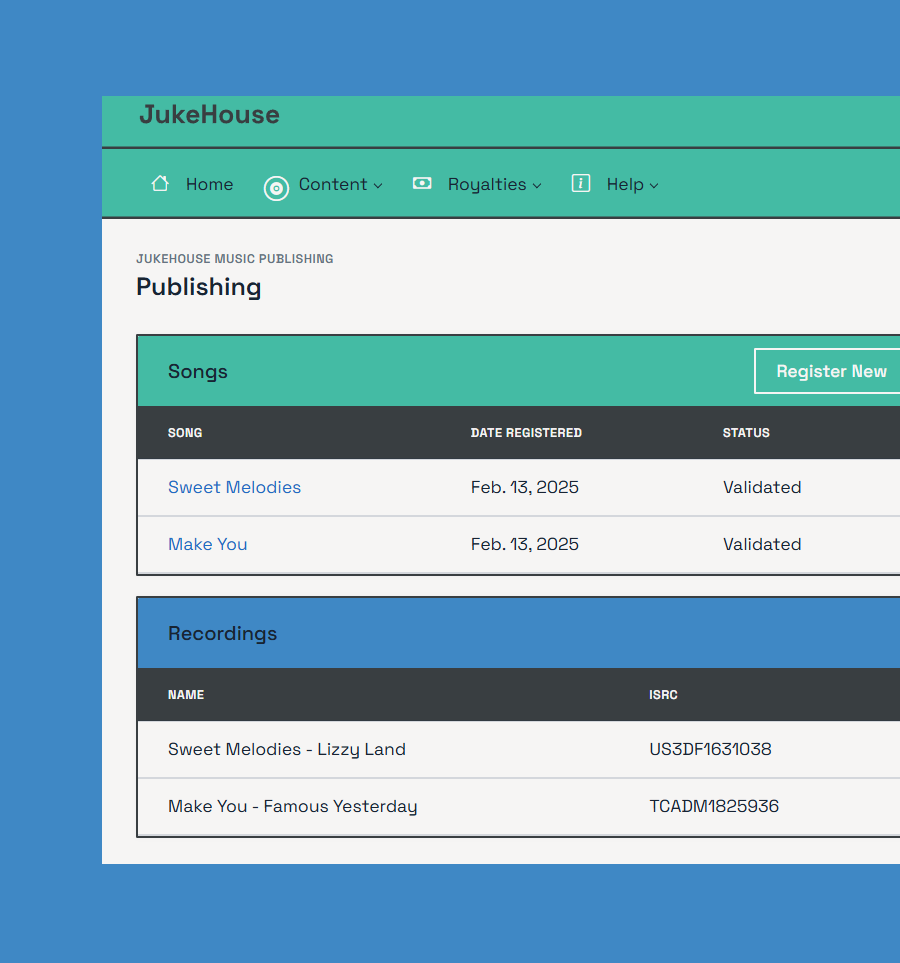Click the info icon beside Help
This screenshot has width=900, height=963.
[580, 183]
